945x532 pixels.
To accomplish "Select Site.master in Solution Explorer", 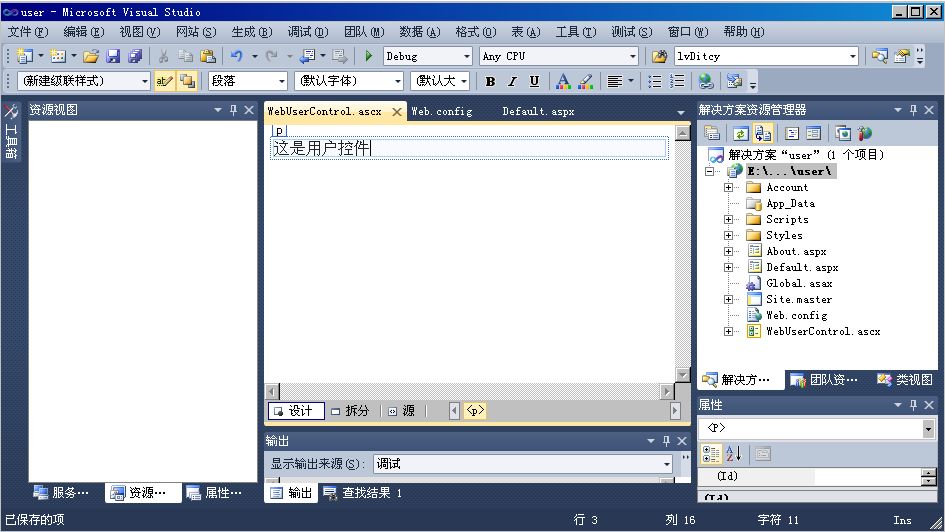I will pyautogui.click(x=799, y=299).
